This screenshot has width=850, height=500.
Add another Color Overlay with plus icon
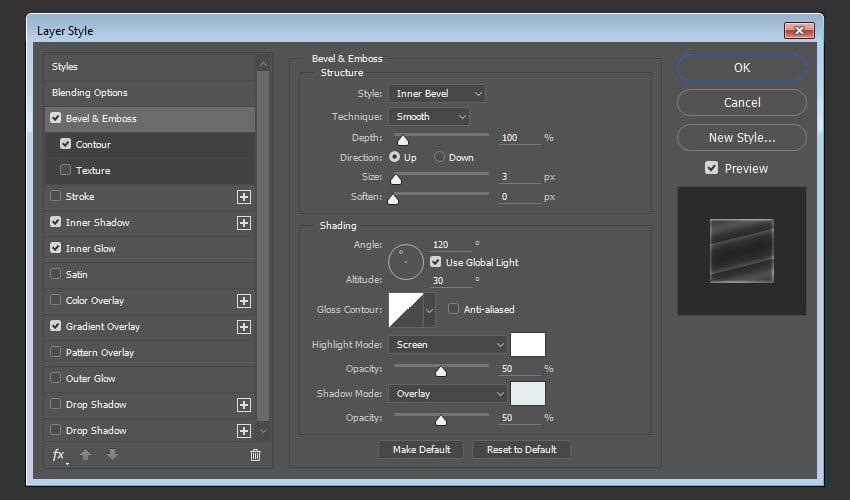pyautogui.click(x=243, y=301)
